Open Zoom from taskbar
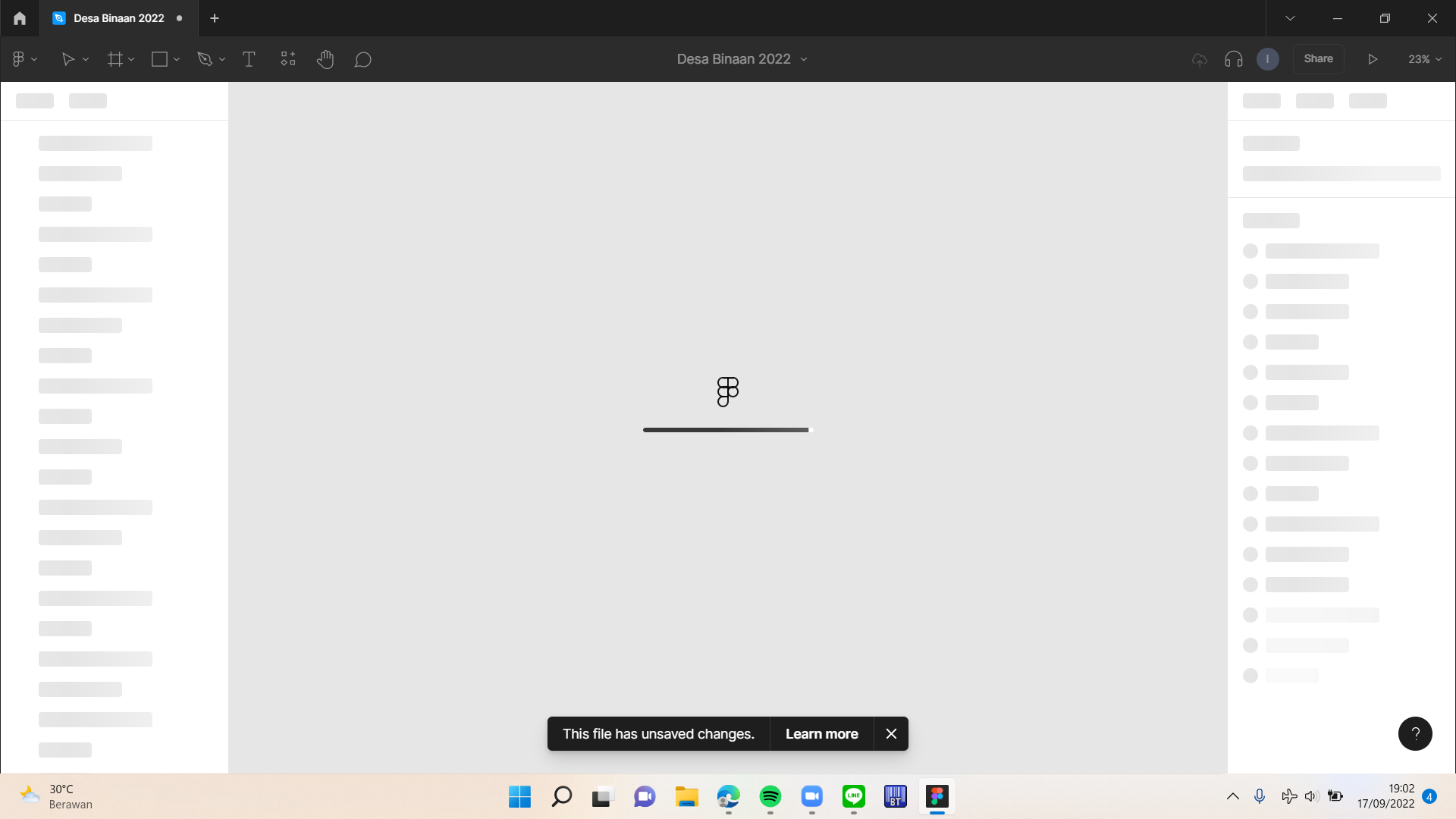This screenshot has height=819, width=1456. coord(812,797)
